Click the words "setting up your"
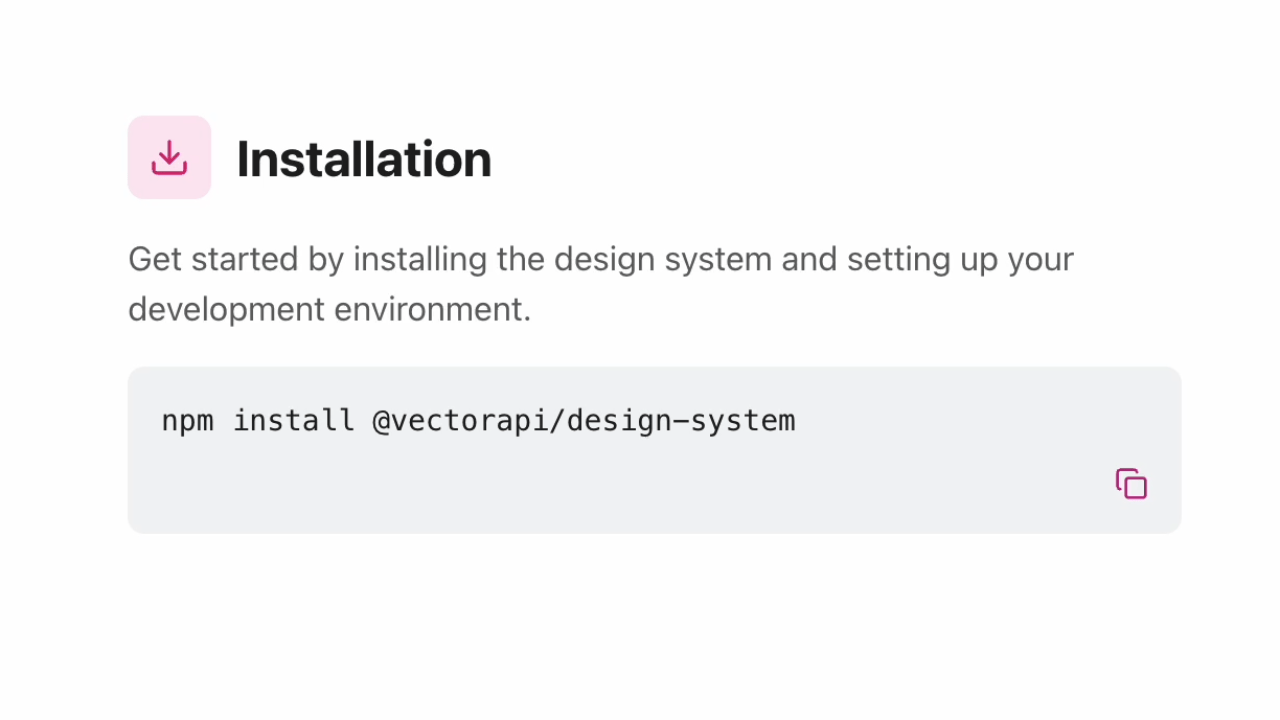1280x720 pixels. 960,260
